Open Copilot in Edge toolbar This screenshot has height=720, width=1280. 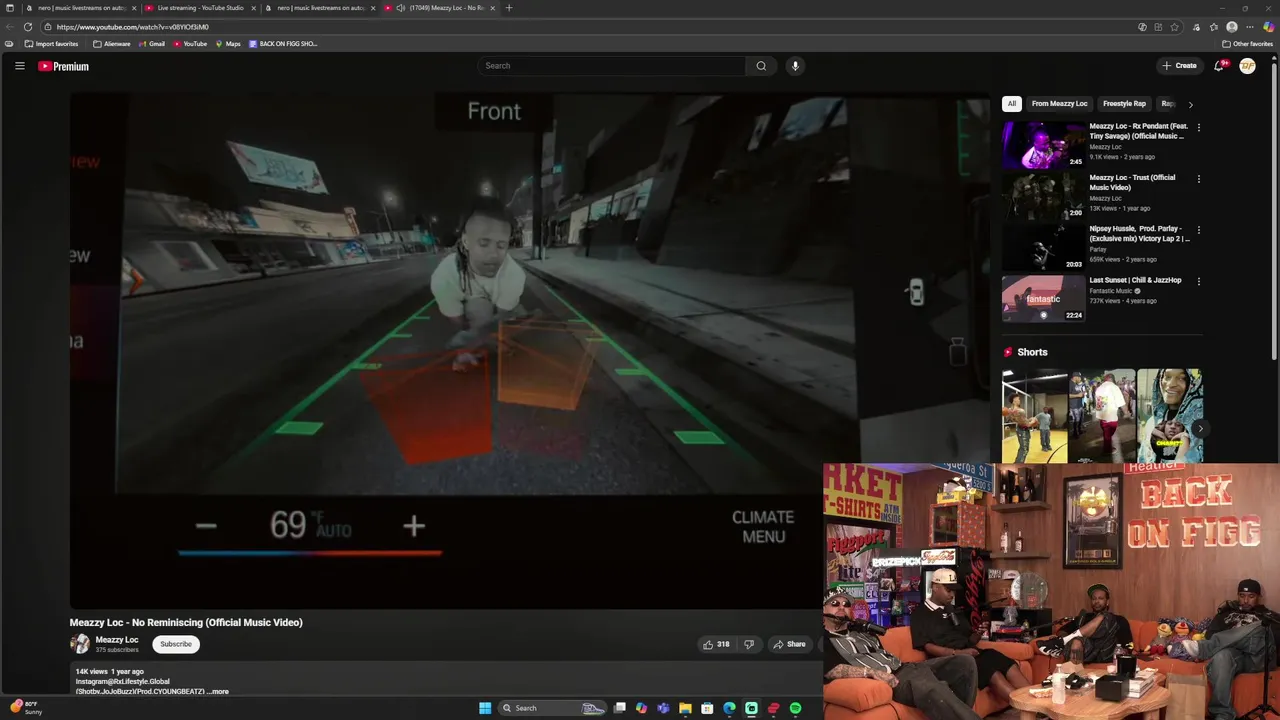pos(1268,27)
